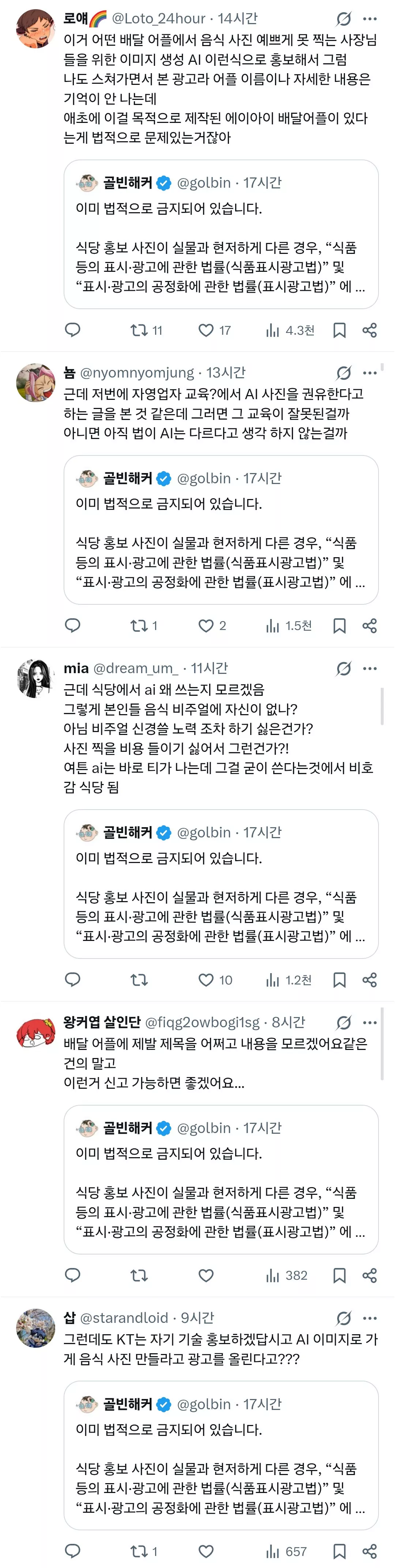Open more options for Loto_24hour's tweet
This screenshot has height=1568, width=395.
[x=369, y=19]
